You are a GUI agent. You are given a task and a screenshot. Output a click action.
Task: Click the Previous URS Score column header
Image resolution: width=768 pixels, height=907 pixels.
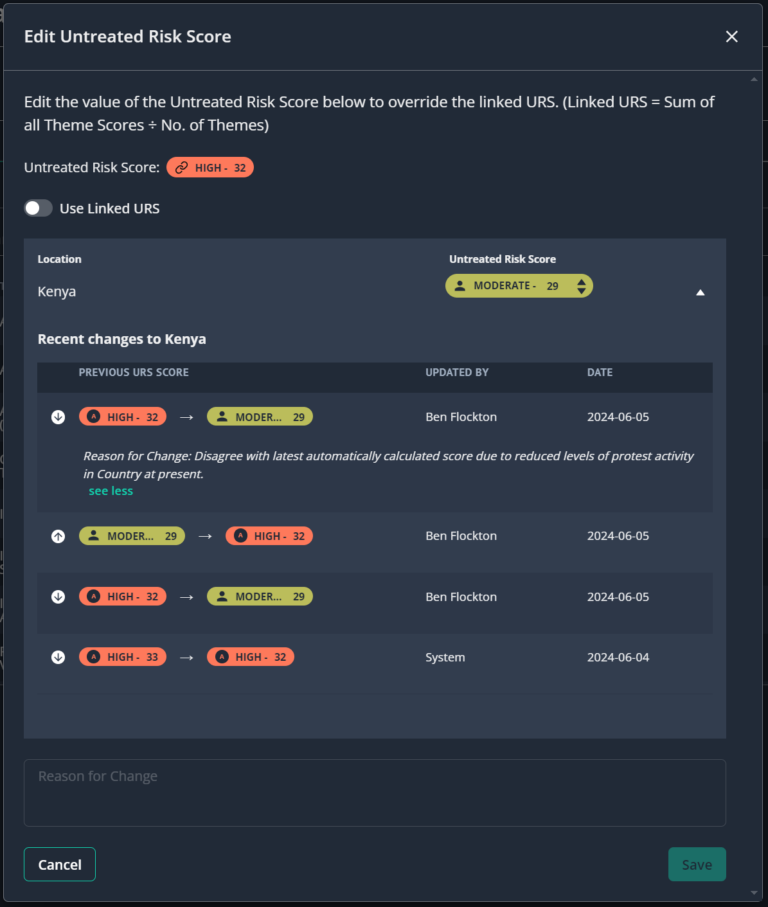pyautogui.click(x=134, y=373)
